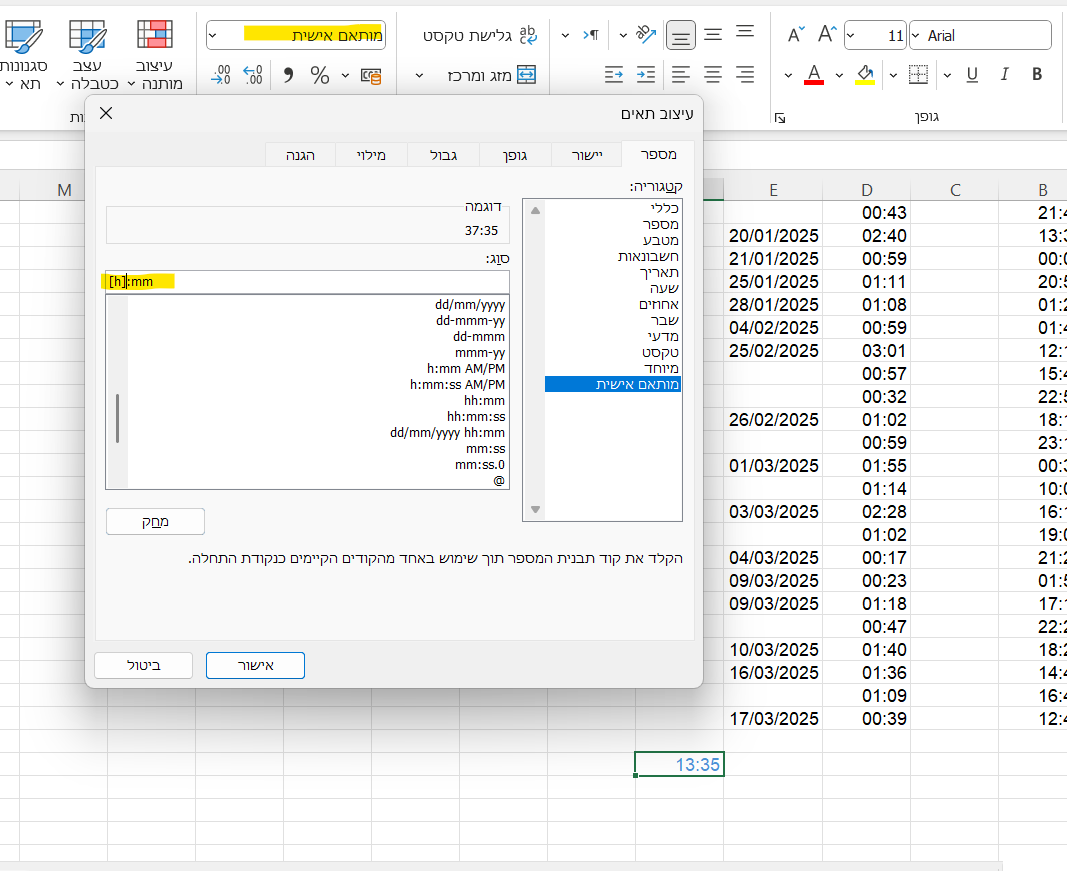Open the number format dropdown showing מותאם אישית

(214, 35)
